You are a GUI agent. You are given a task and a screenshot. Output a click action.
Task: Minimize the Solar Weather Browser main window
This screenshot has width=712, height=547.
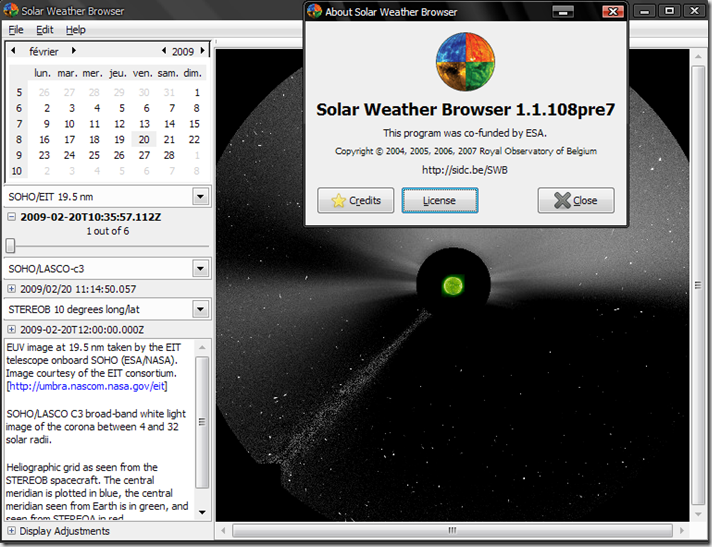[644, 11]
